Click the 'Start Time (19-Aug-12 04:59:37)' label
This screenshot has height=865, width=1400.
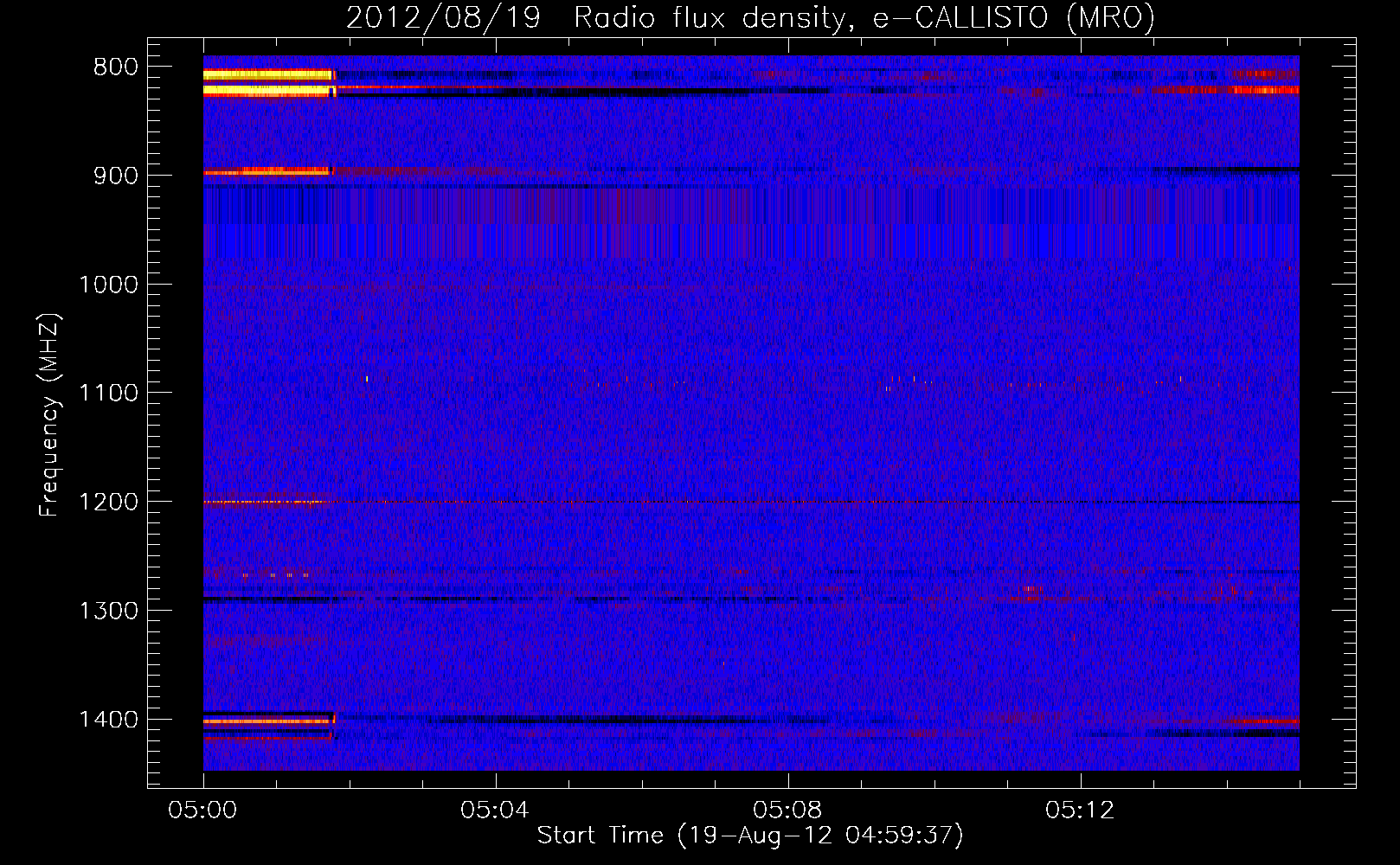pyautogui.click(x=750, y=836)
